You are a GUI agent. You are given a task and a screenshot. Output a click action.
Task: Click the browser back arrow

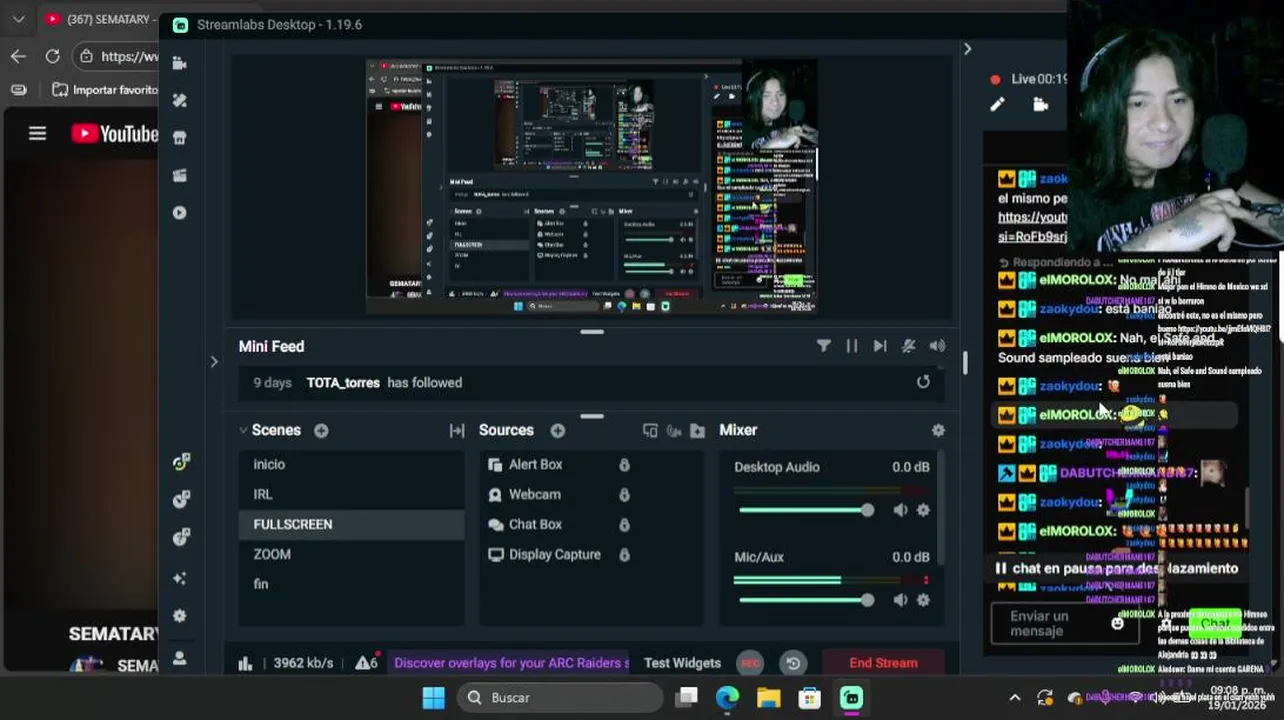point(18,56)
